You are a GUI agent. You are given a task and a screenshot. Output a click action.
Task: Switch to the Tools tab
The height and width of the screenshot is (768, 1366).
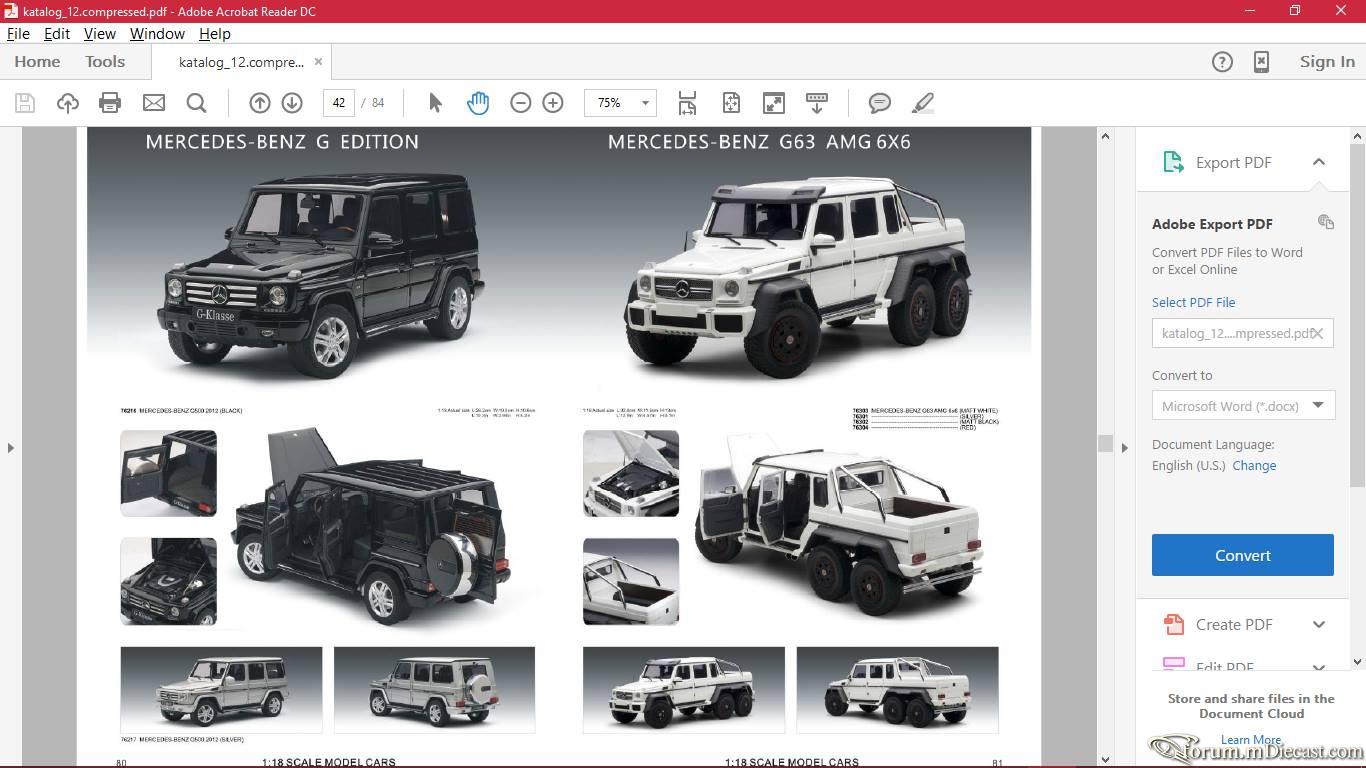click(105, 61)
